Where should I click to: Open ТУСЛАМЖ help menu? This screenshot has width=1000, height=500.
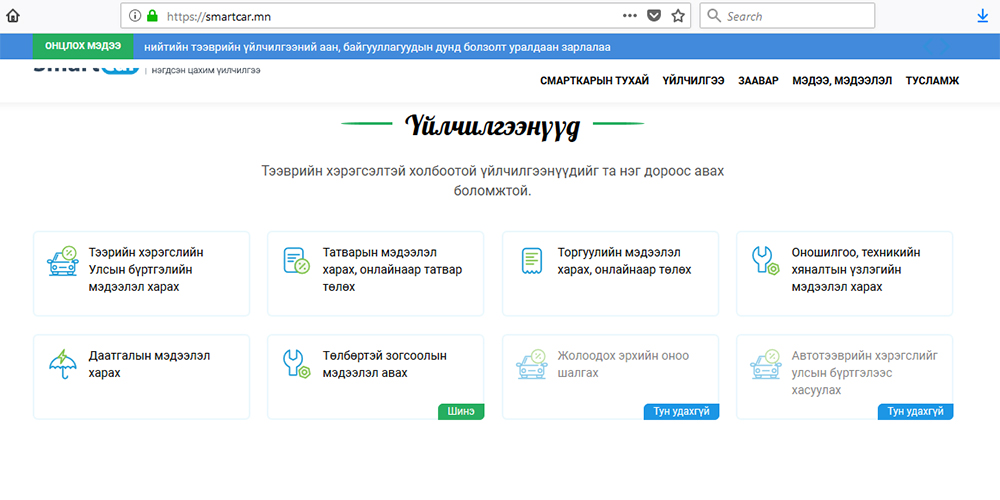coord(932,81)
